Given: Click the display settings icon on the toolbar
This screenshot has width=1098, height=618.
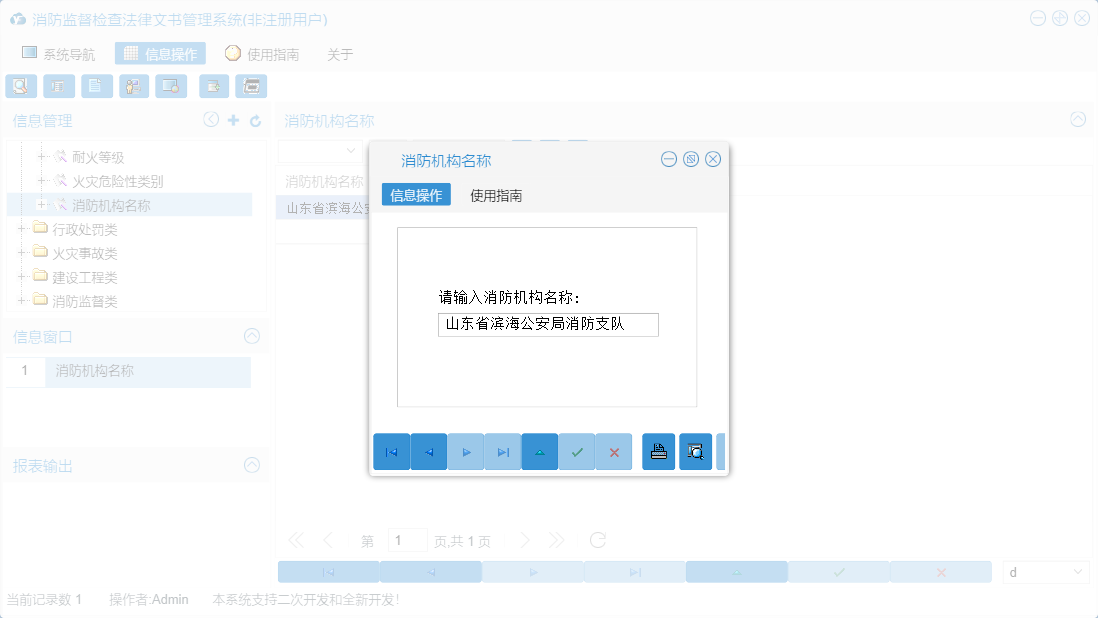Looking at the screenshot, I should [x=171, y=86].
